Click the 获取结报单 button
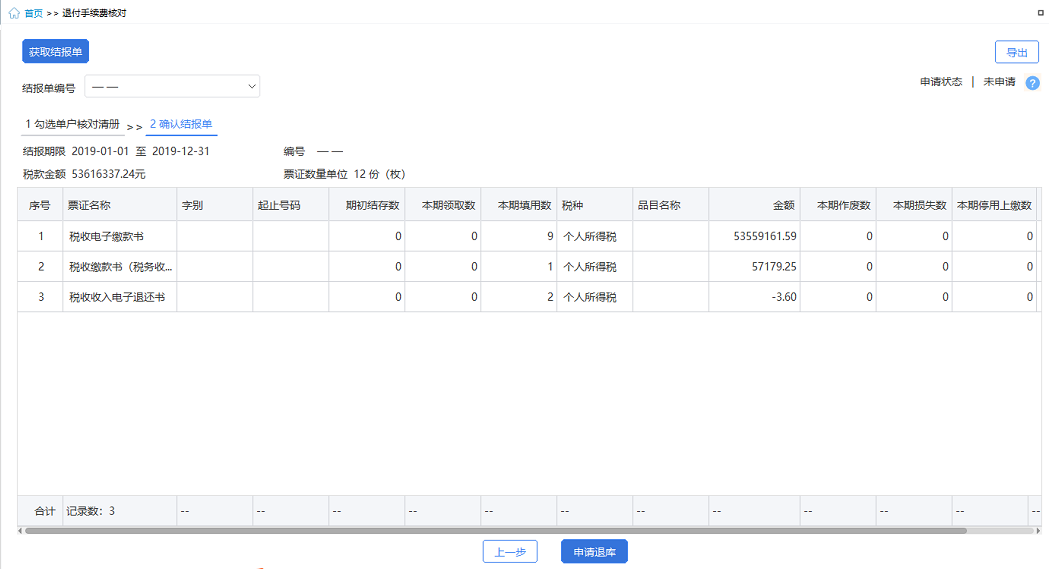1049x569 pixels. point(56,51)
